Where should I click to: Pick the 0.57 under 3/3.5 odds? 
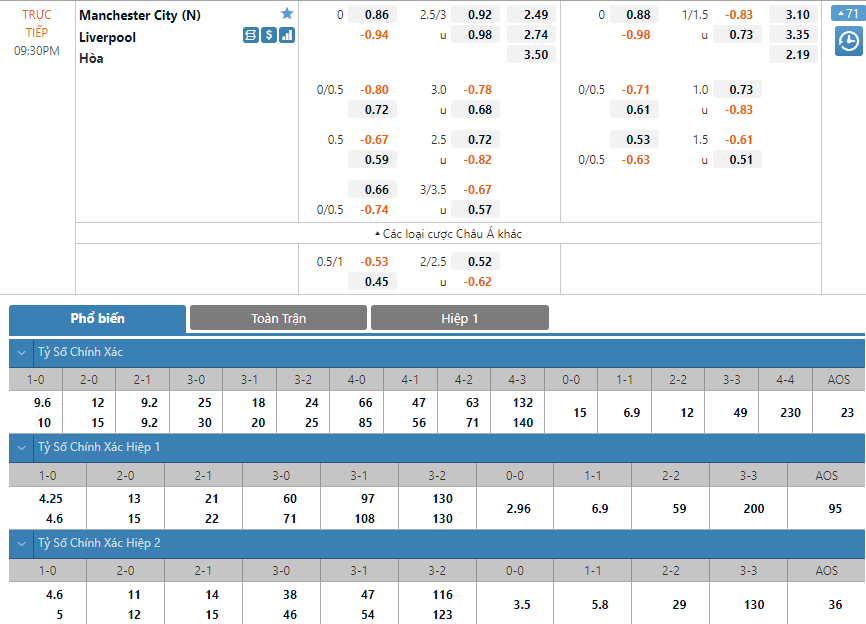pos(476,210)
